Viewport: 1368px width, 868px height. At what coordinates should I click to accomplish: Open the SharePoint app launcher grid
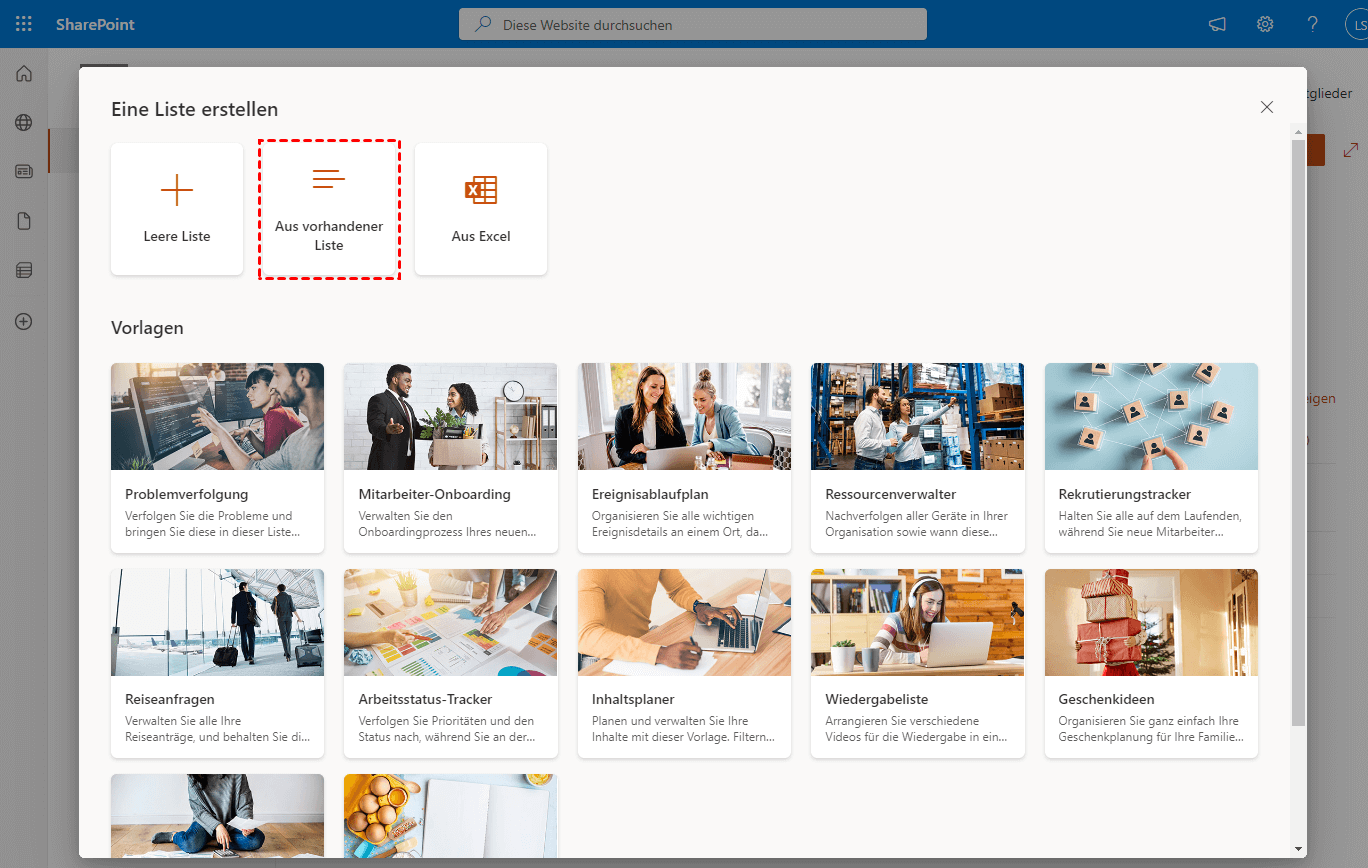tap(24, 24)
